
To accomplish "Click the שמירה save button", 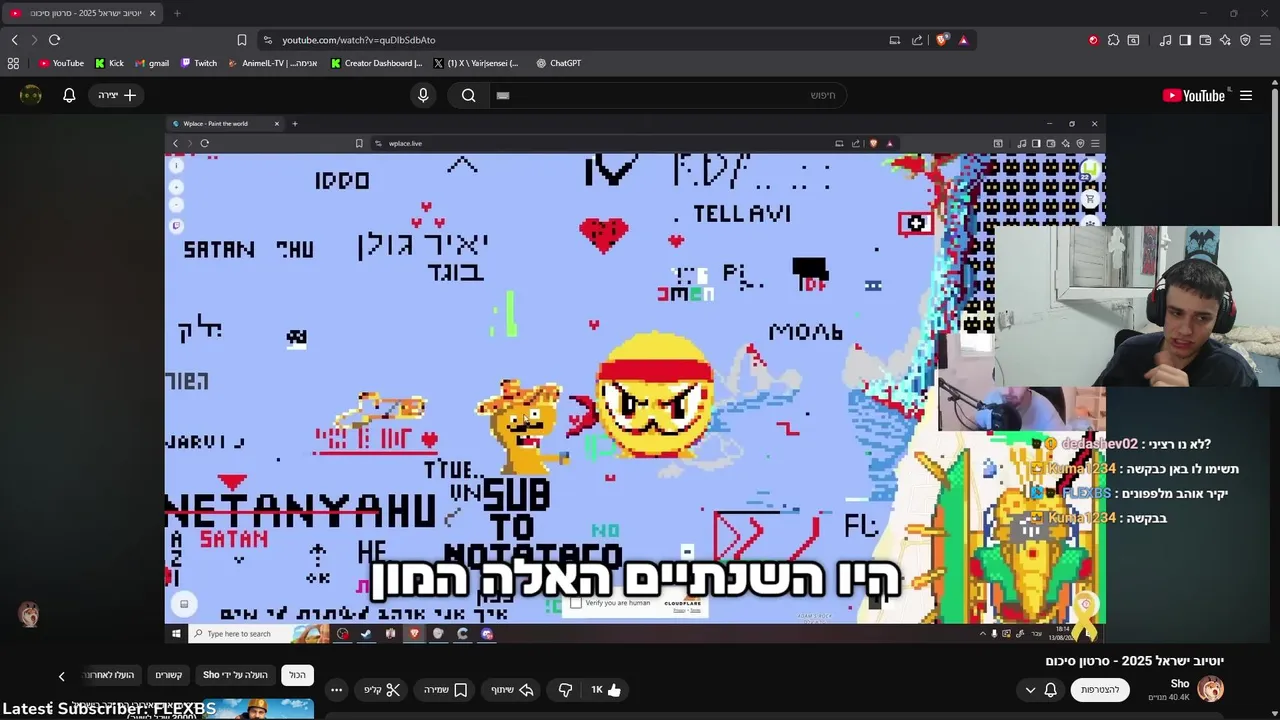I will click(444, 690).
